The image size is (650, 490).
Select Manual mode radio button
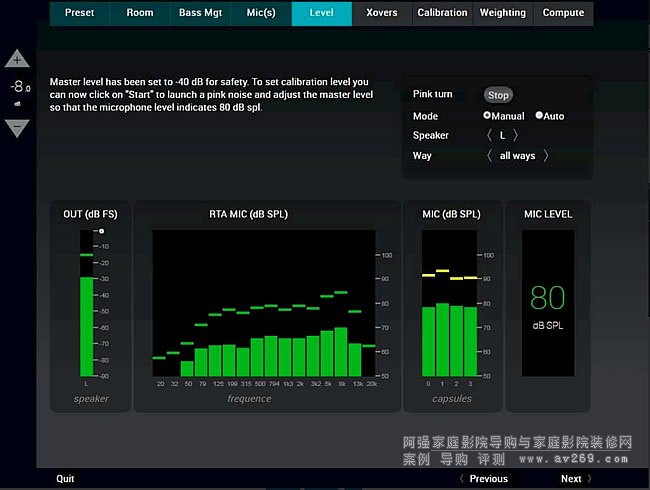tap(487, 116)
